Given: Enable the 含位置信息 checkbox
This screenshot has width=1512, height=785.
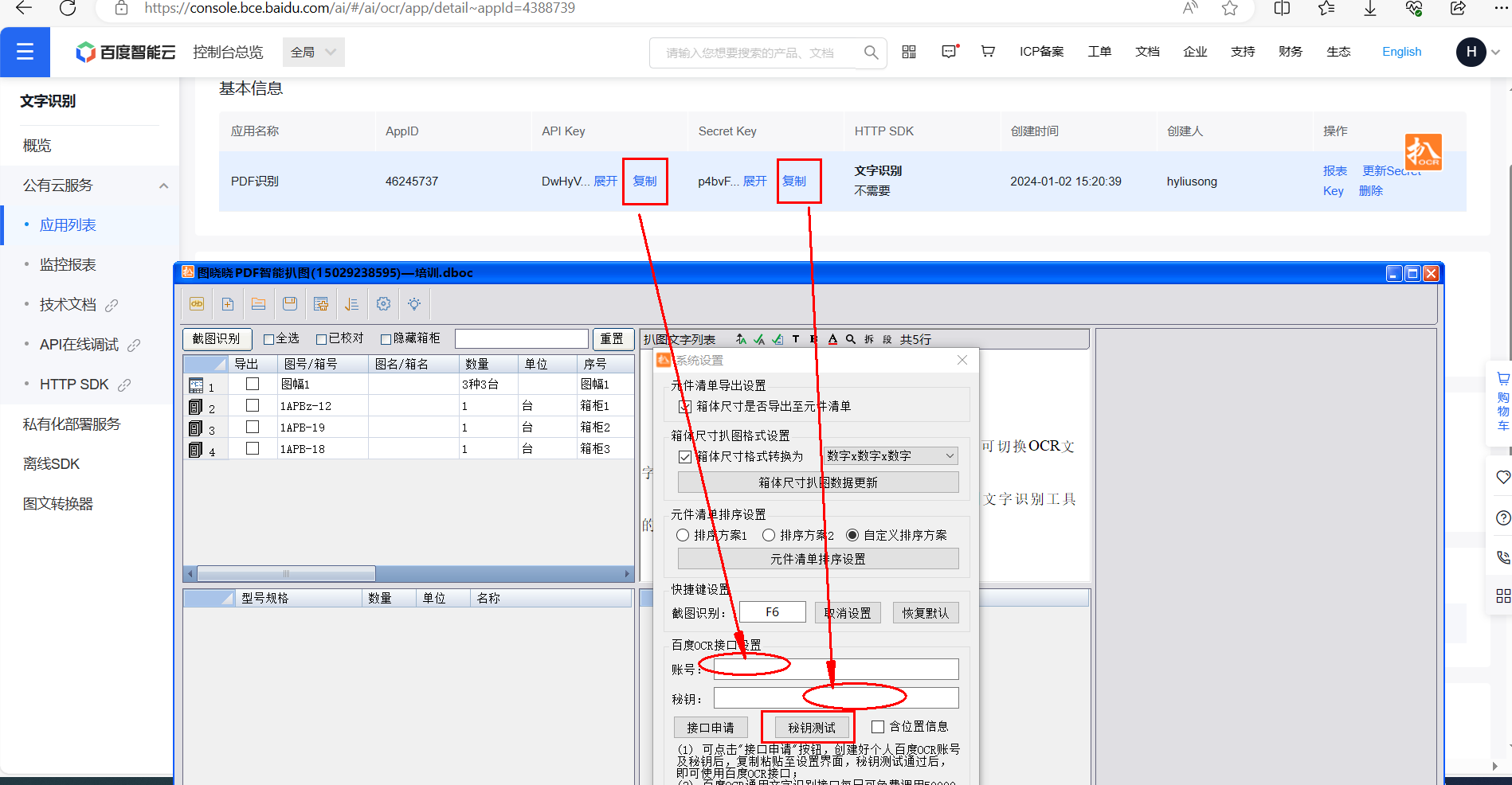Looking at the screenshot, I should [x=878, y=727].
